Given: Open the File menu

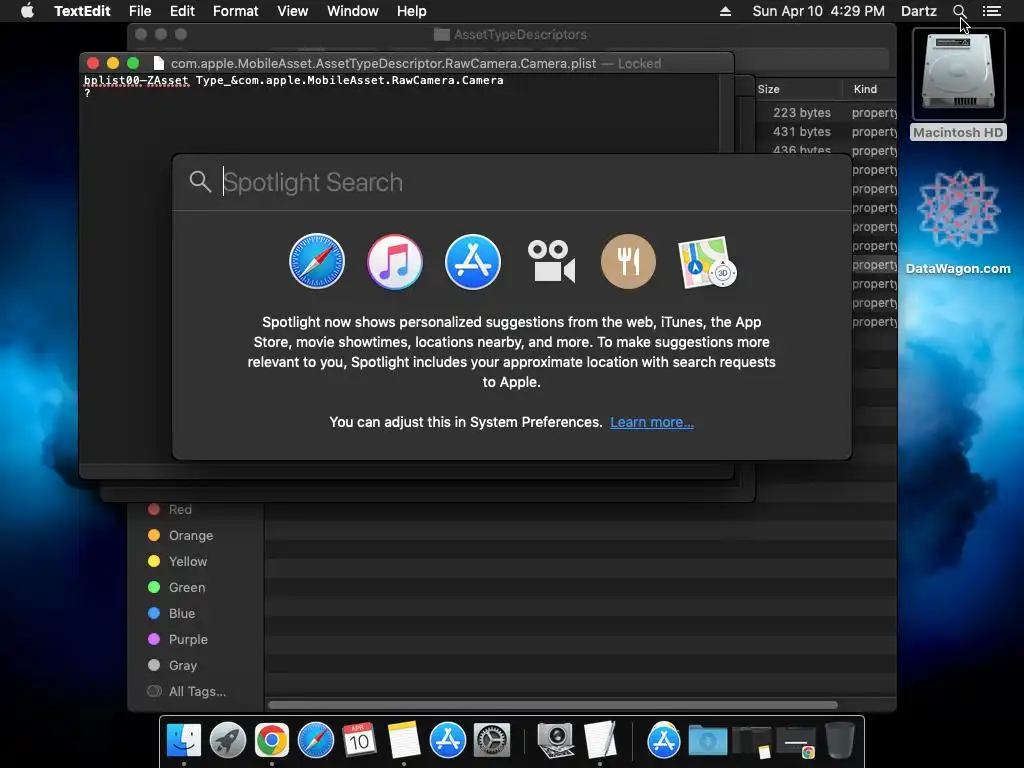Looking at the screenshot, I should tap(140, 11).
